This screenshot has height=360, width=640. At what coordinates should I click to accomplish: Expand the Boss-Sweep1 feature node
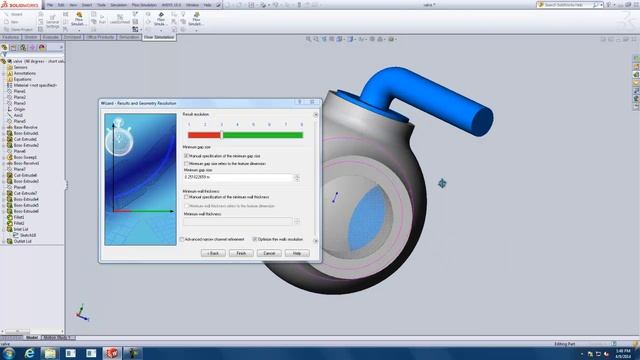(4, 157)
